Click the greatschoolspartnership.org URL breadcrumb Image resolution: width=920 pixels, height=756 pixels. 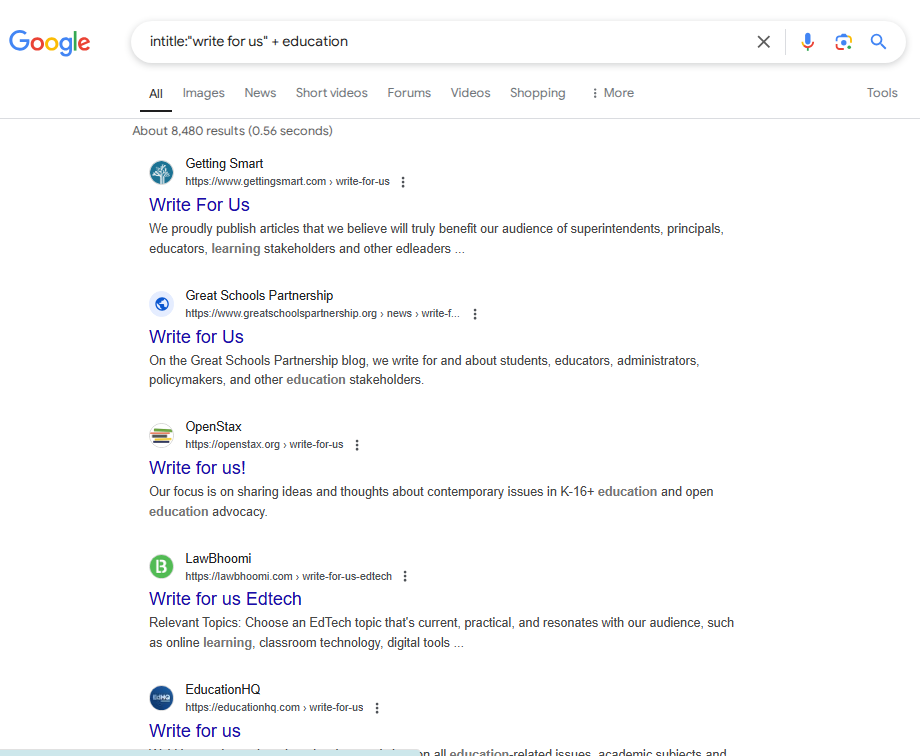(323, 314)
